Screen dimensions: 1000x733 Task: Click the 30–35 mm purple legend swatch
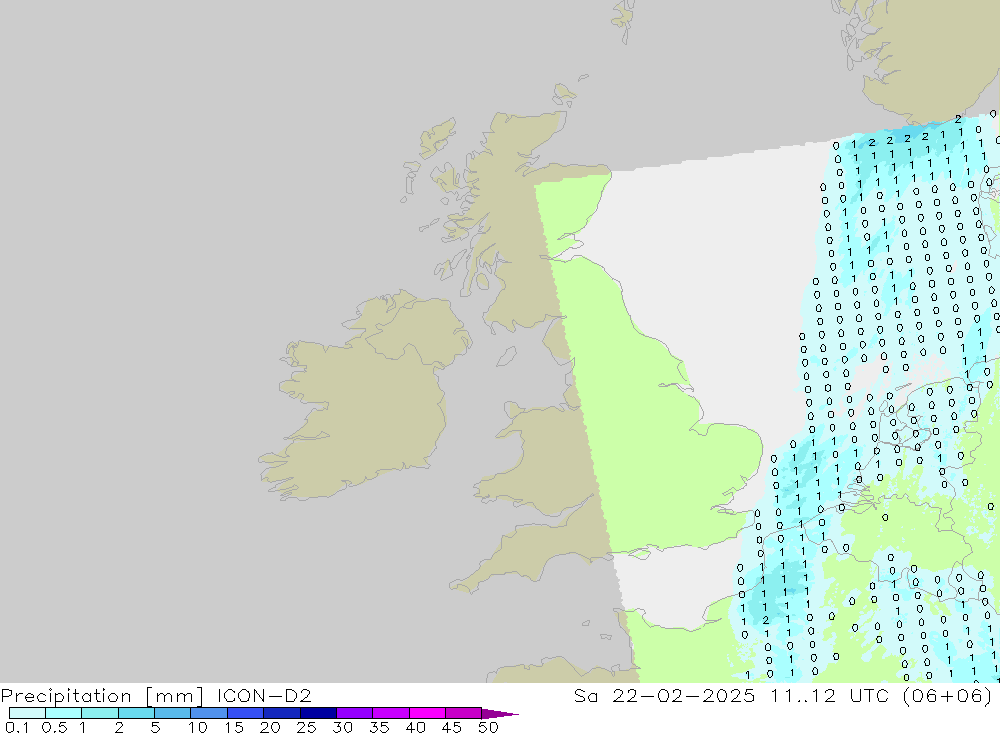354,713
